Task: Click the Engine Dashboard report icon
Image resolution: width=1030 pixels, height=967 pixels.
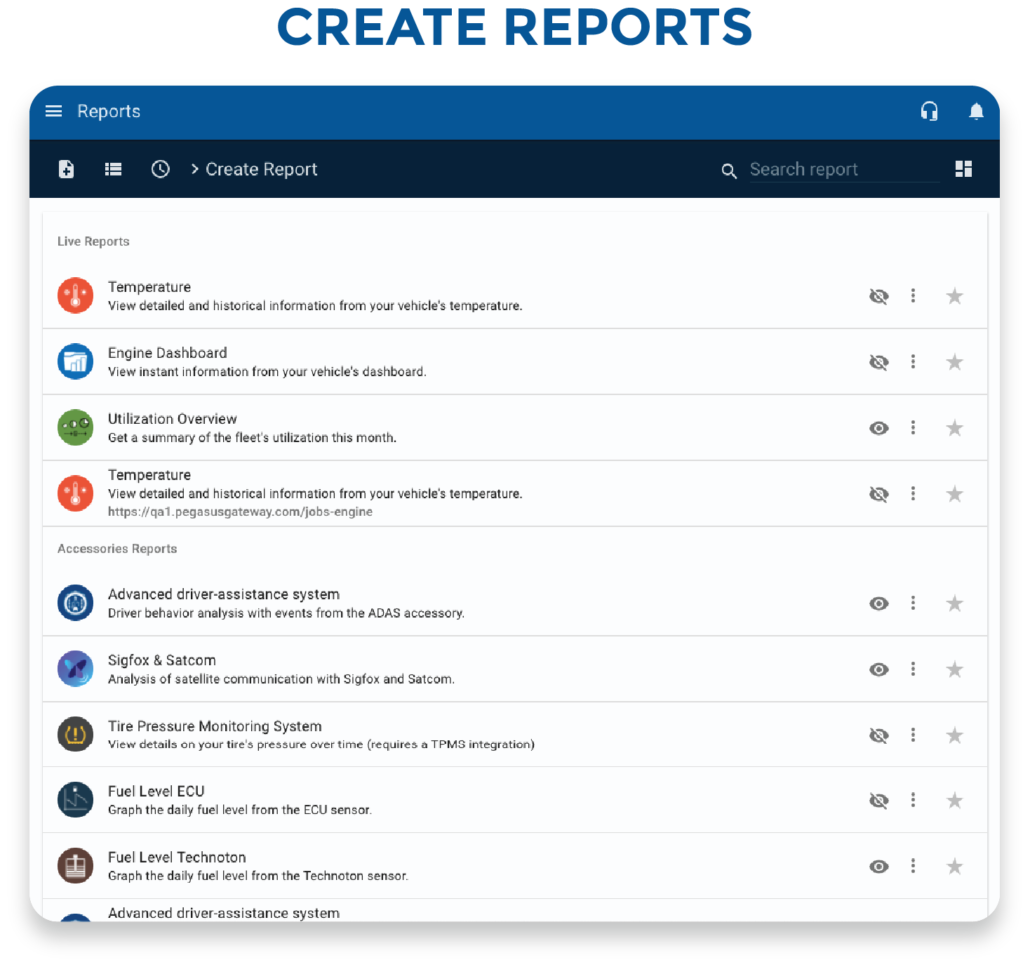Action: [x=76, y=361]
